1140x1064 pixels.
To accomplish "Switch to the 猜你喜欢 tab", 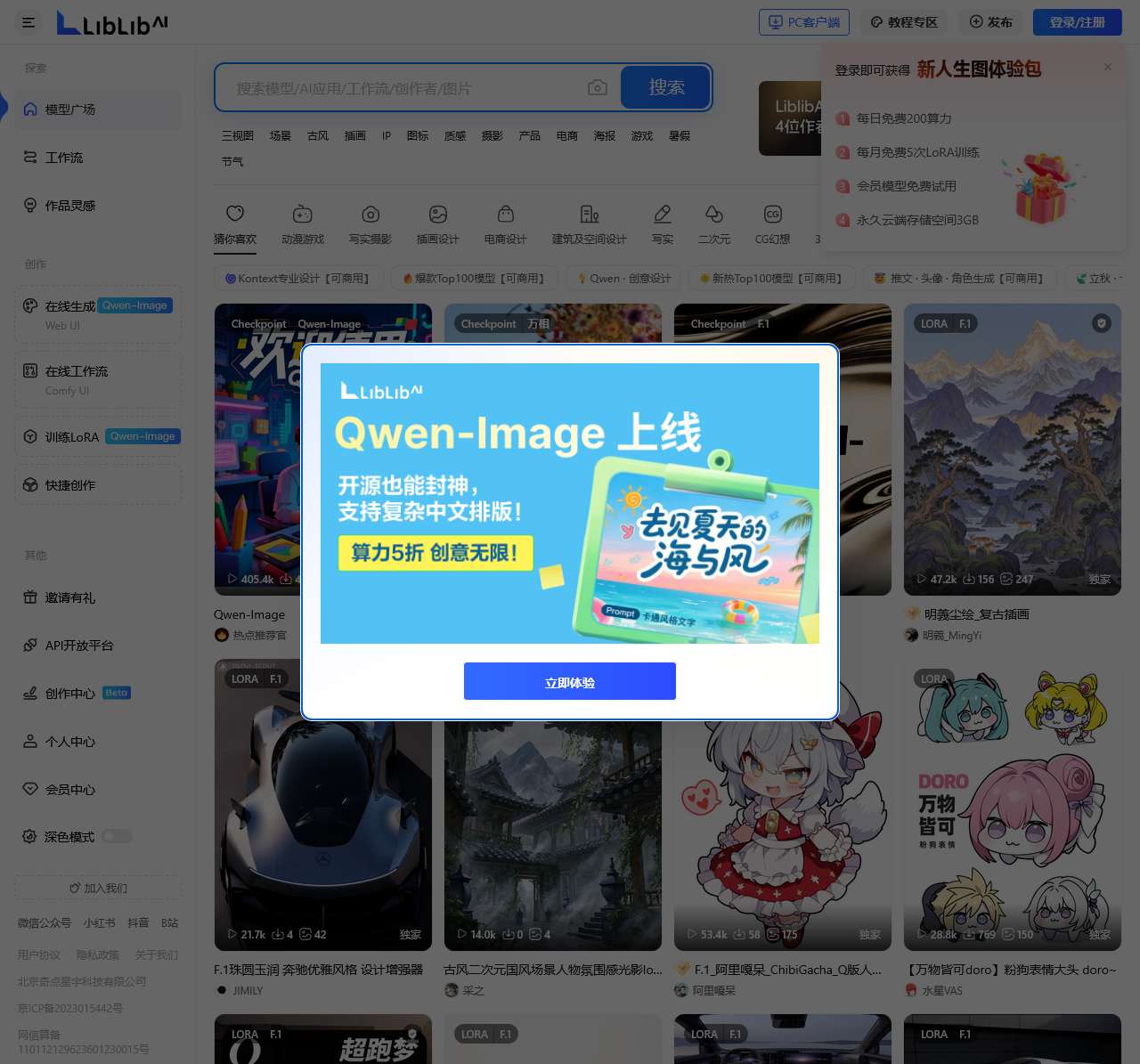I will (x=234, y=224).
